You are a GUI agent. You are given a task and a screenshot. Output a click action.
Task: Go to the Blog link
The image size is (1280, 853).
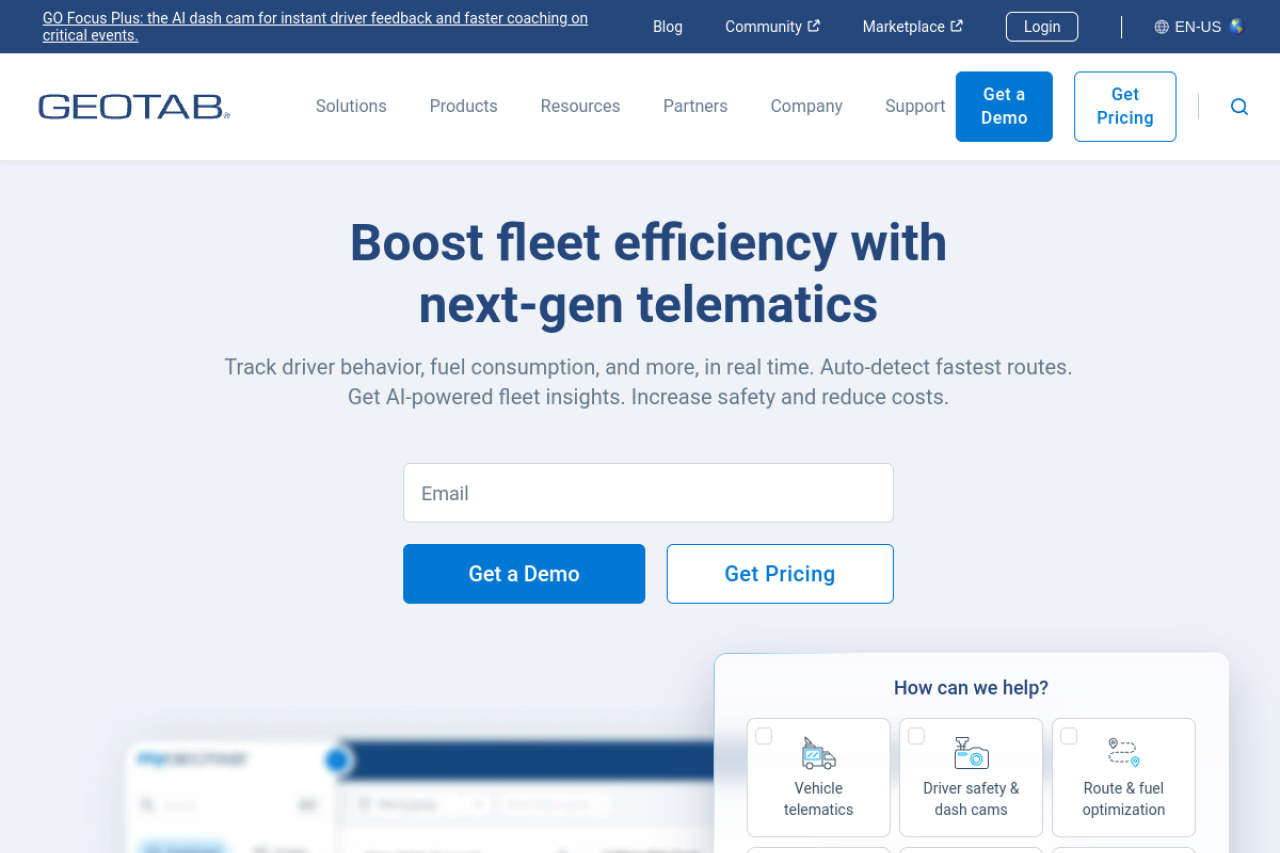tap(668, 27)
